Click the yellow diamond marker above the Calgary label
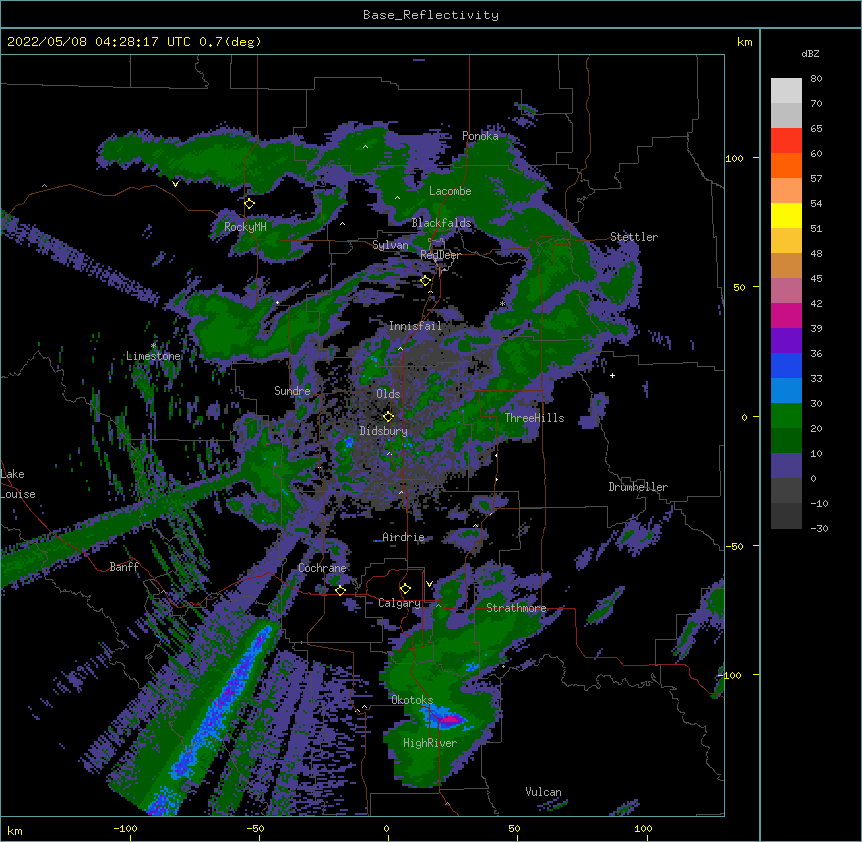The height and width of the screenshot is (842, 862). click(x=405, y=589)
